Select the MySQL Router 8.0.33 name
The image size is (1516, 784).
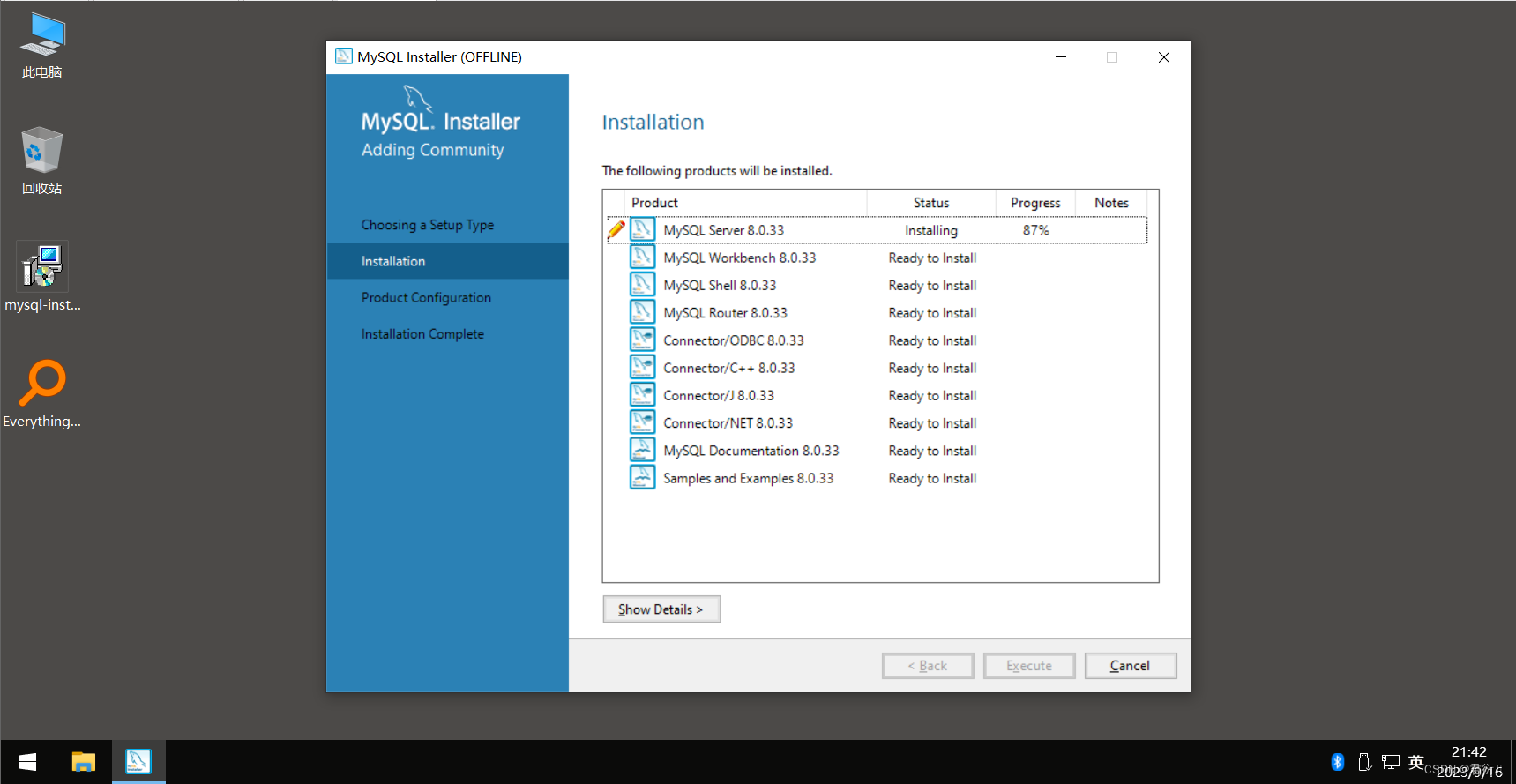(x=725, y=312)
